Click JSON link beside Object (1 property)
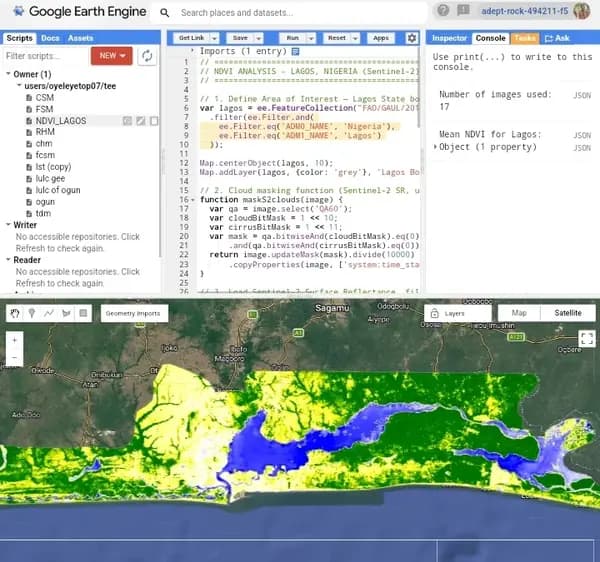This screenshot has width=600, height=562. coord(582,148)
